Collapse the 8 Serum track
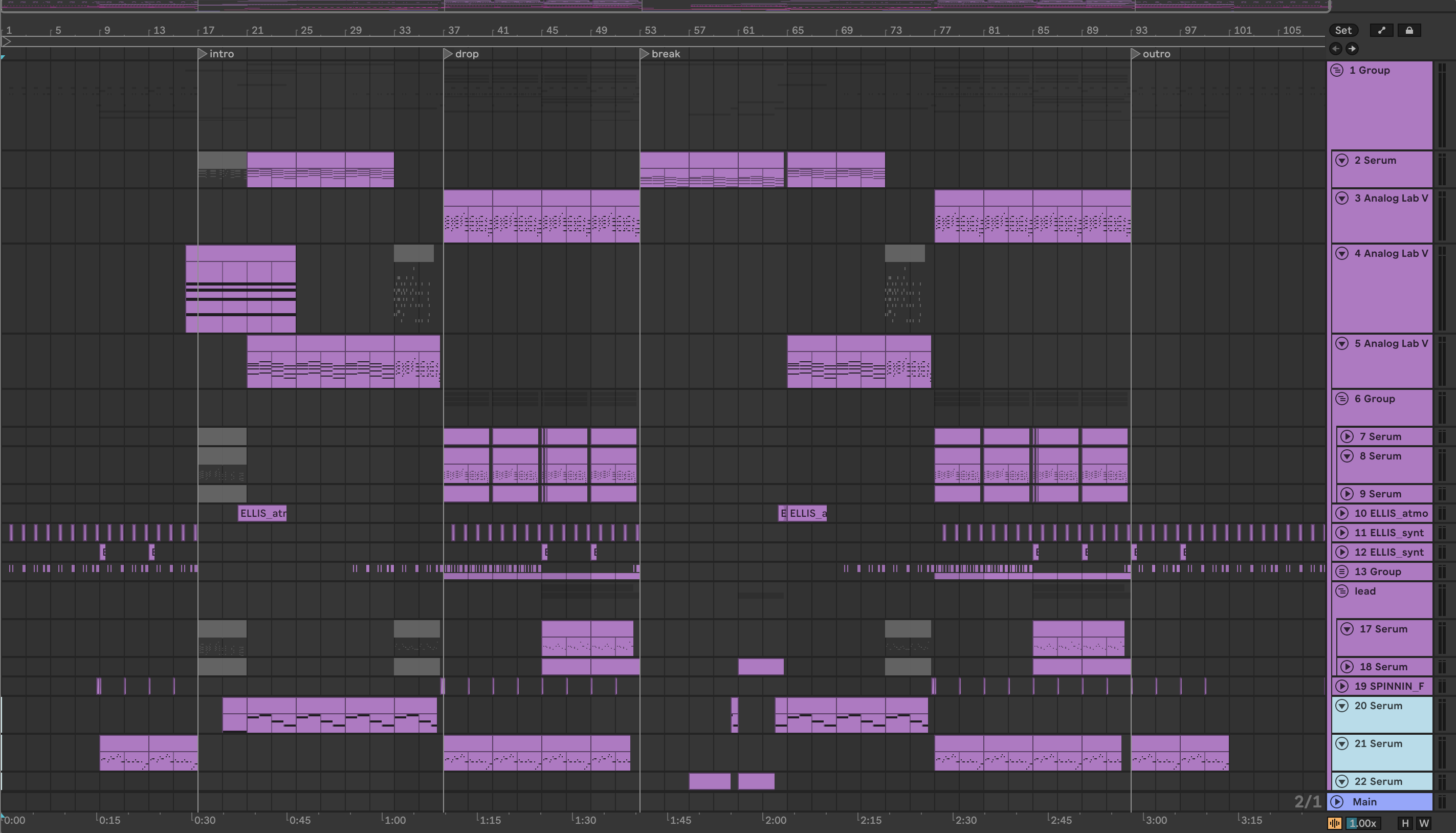1456x833 pixels. [1348, 456]
